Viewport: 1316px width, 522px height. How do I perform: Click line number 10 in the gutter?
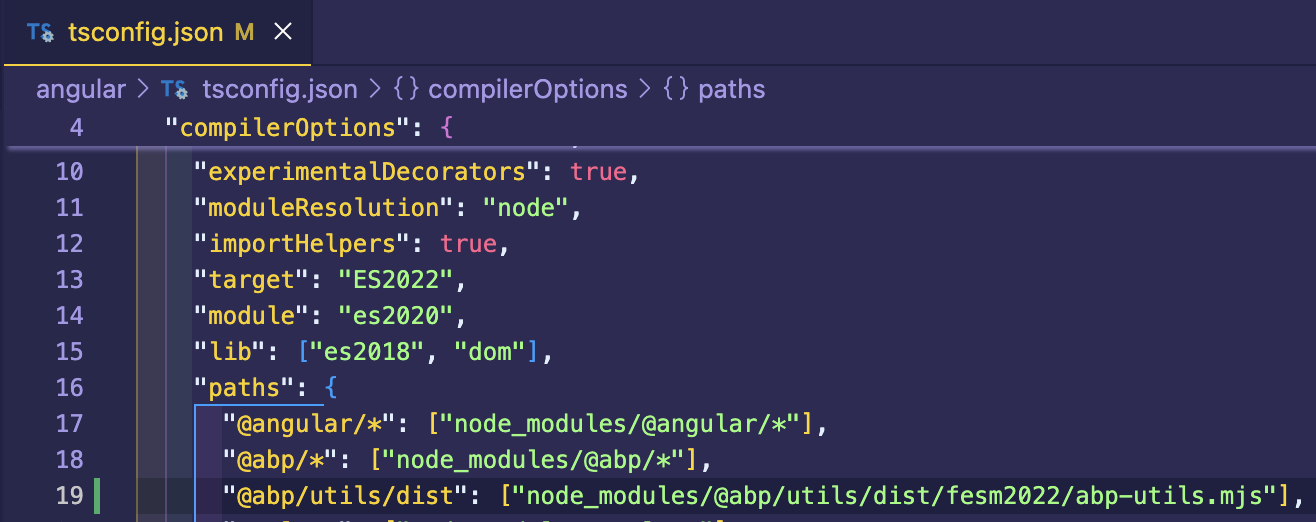pos(69,171)
